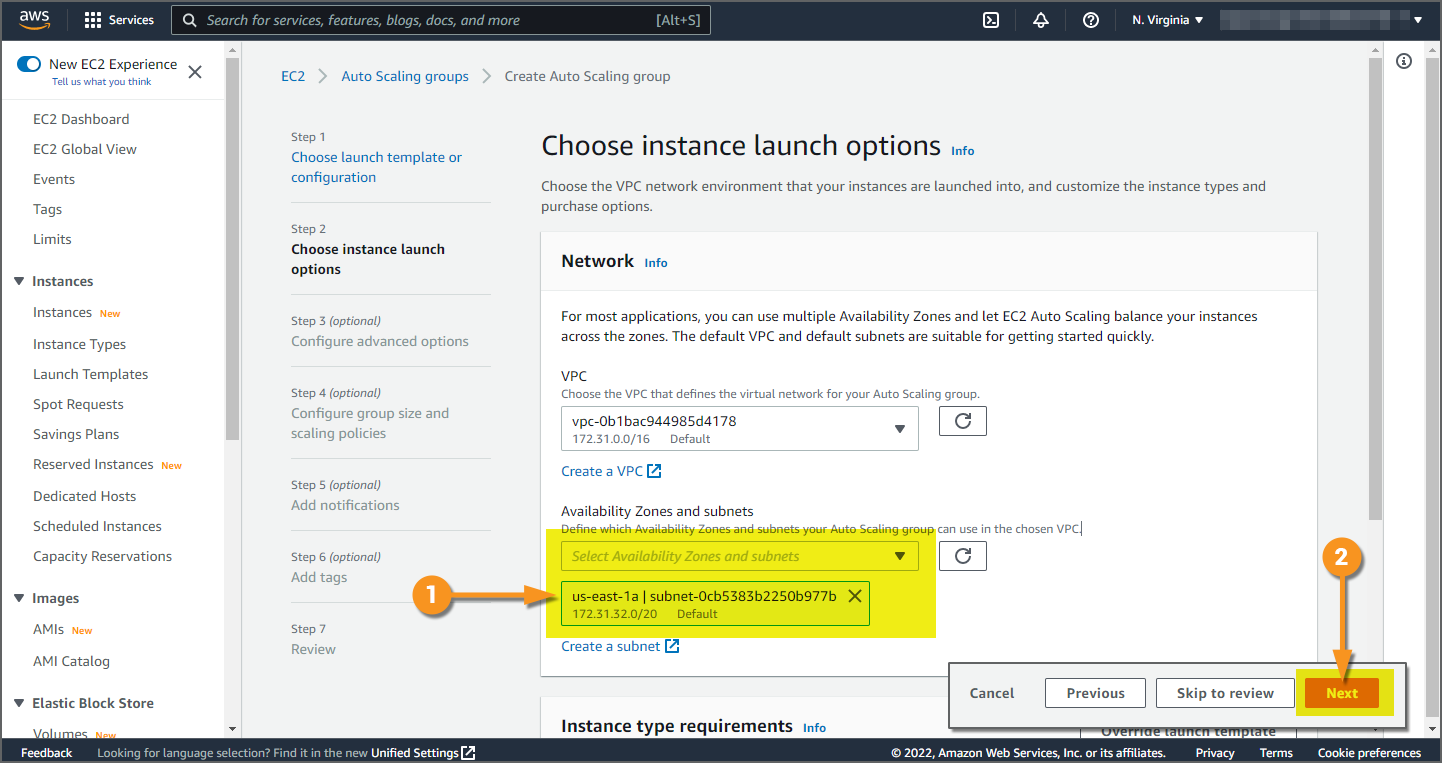Open EC2 Dashboard in sidebar
Screen dimensions: 1442x763
click(x=81, y=119)
